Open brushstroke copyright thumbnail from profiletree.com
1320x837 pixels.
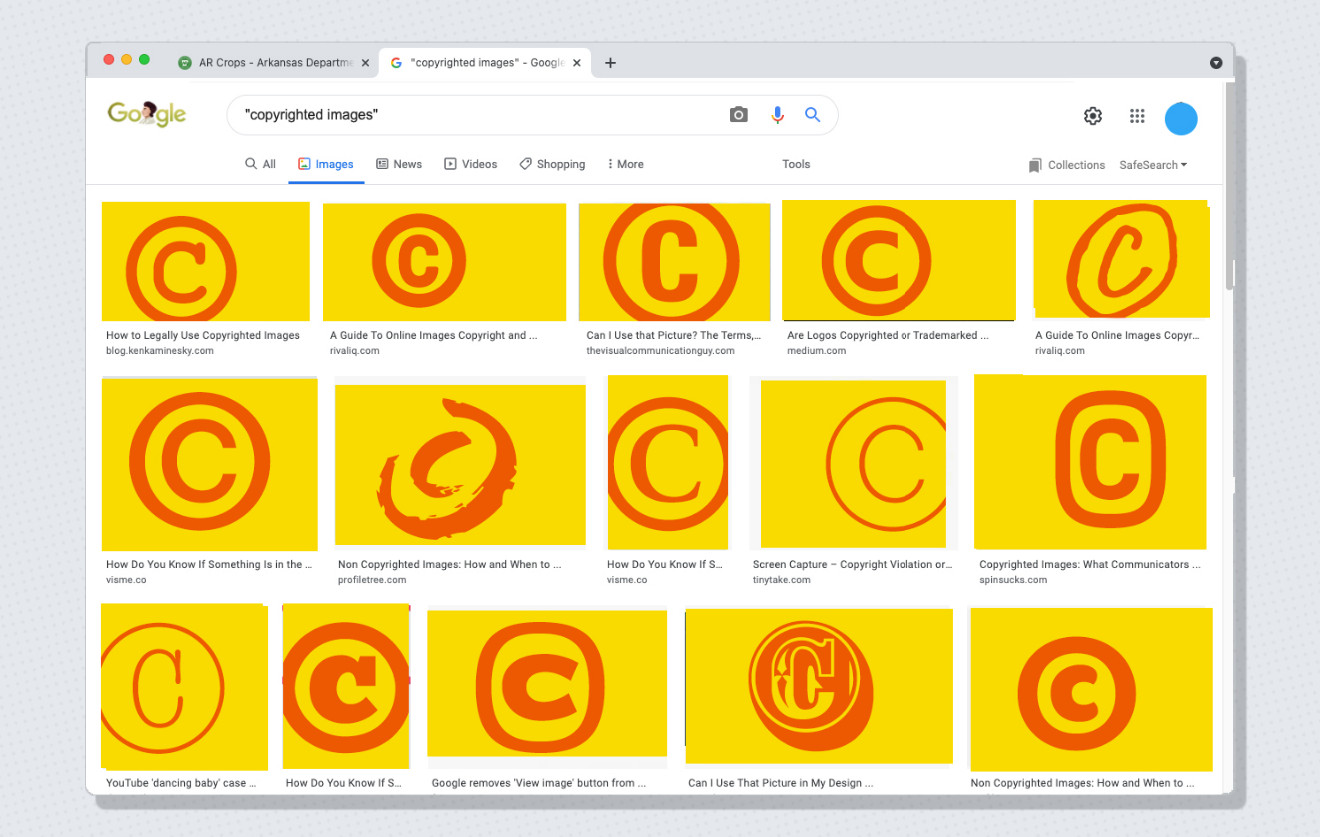460,465
